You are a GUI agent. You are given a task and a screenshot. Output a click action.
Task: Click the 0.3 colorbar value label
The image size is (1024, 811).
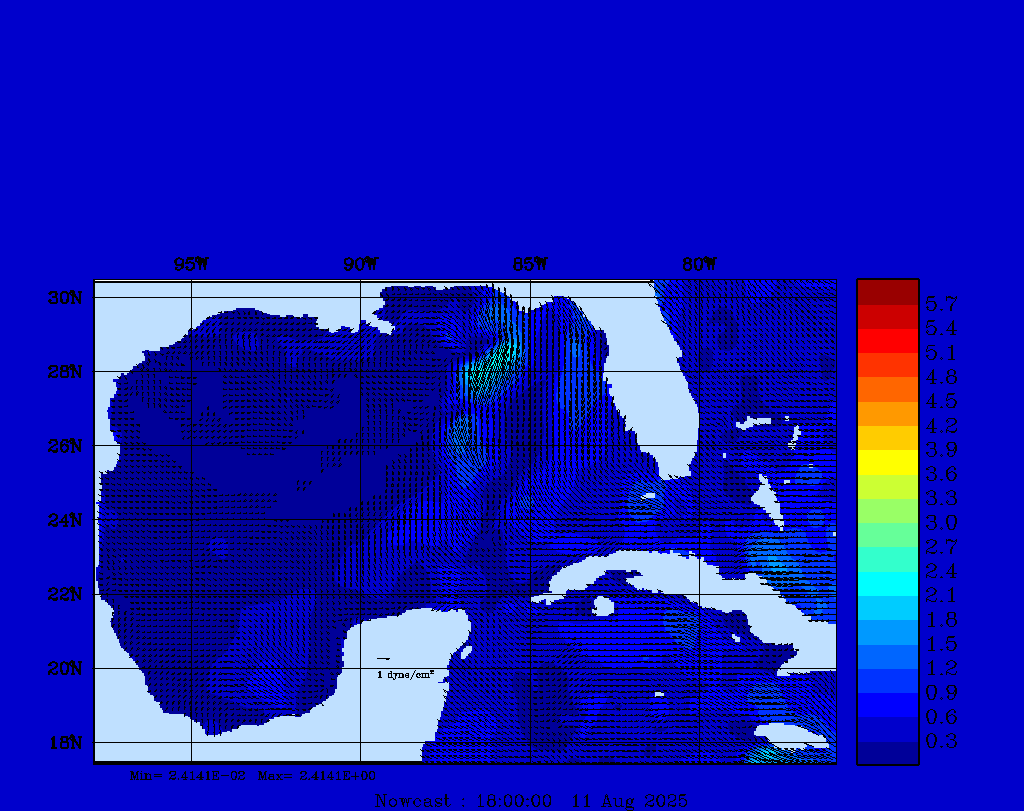941,741
